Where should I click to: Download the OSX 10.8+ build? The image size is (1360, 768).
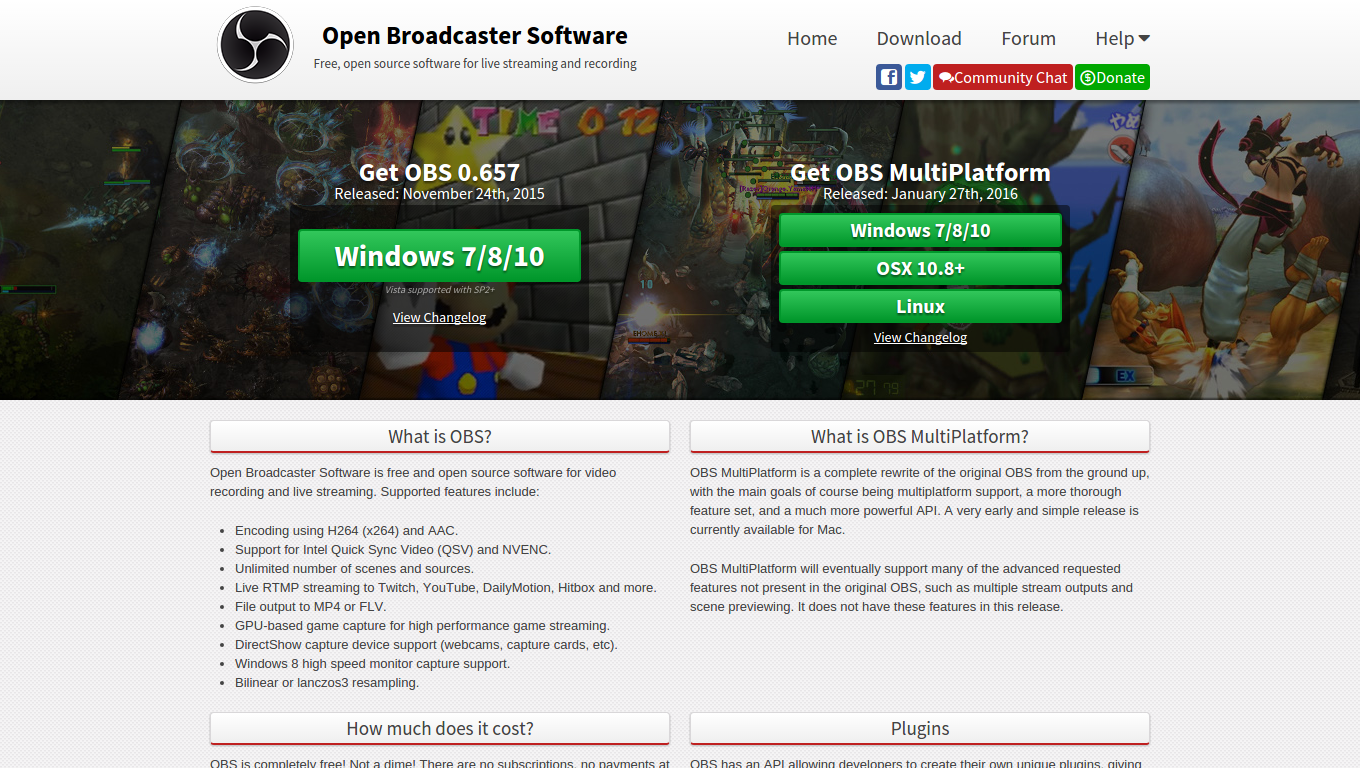(920, 268)
